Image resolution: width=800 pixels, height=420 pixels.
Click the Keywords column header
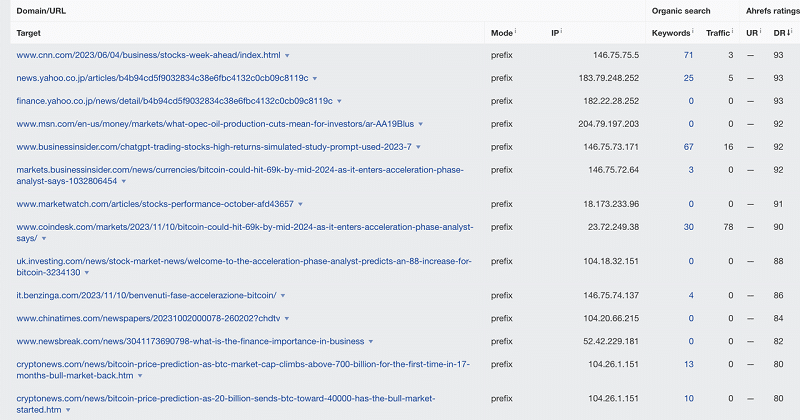point(671,33)
